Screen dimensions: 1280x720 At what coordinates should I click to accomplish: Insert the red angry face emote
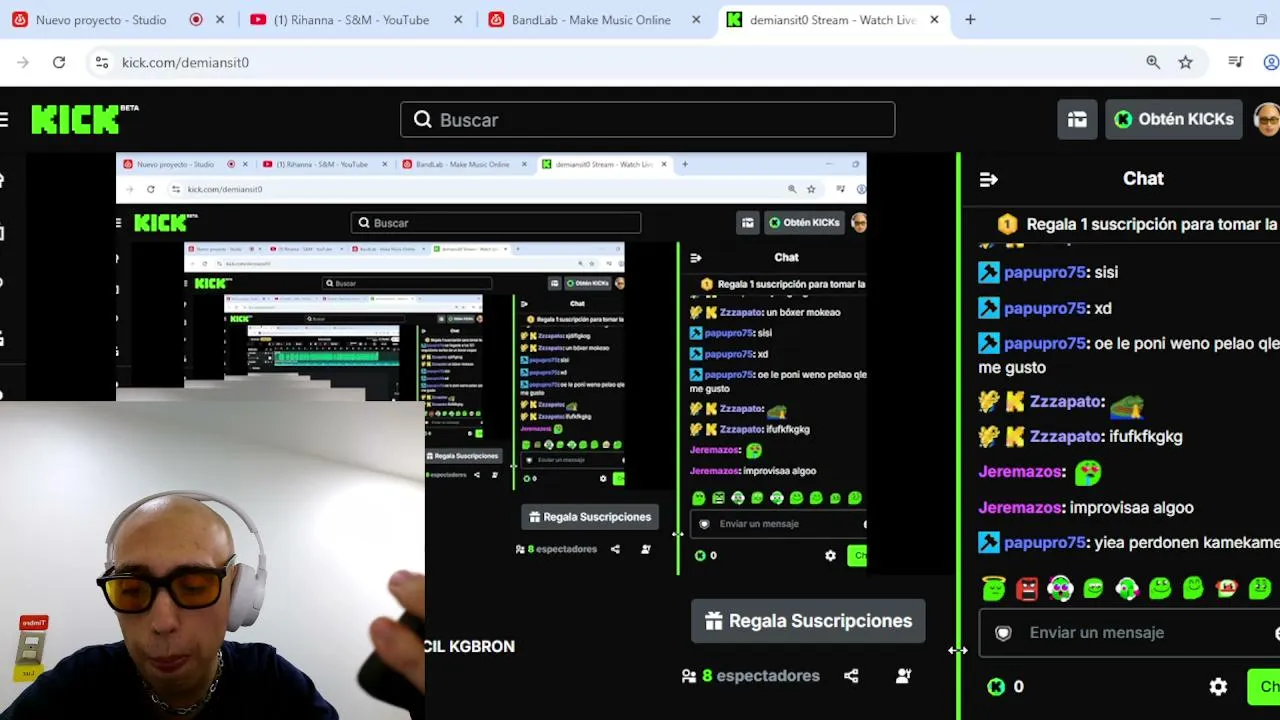(1027, 588)
